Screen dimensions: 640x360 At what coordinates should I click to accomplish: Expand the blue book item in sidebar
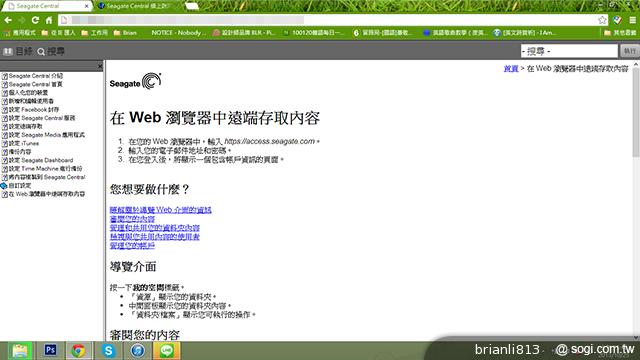[x=4, y=186]
